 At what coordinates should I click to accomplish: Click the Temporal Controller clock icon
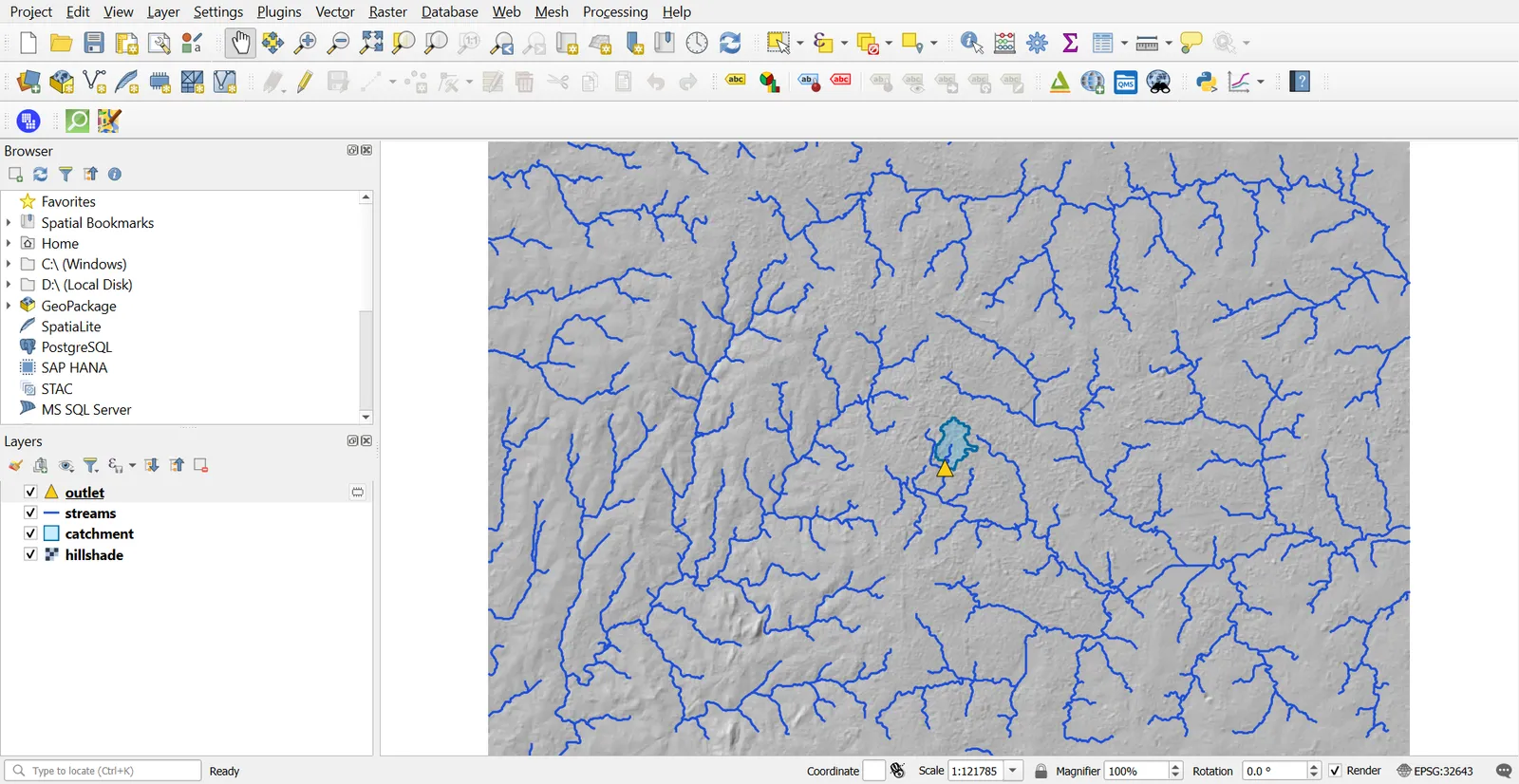[x=697, y=43]
